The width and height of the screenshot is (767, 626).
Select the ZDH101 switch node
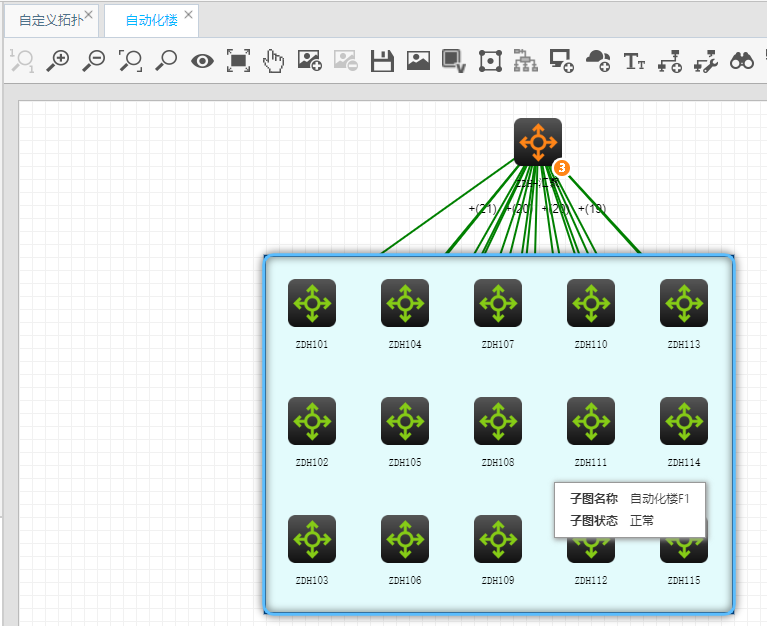click(312, 303)
